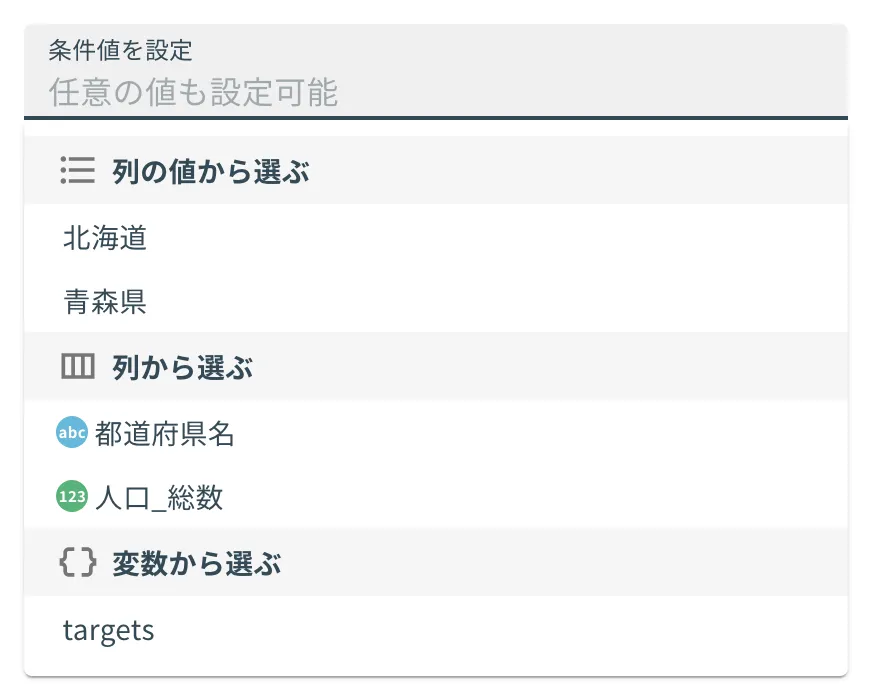Click the blue abc type badge
The width and height of the screenshot is (872, 700).
(x=72, y=432)
